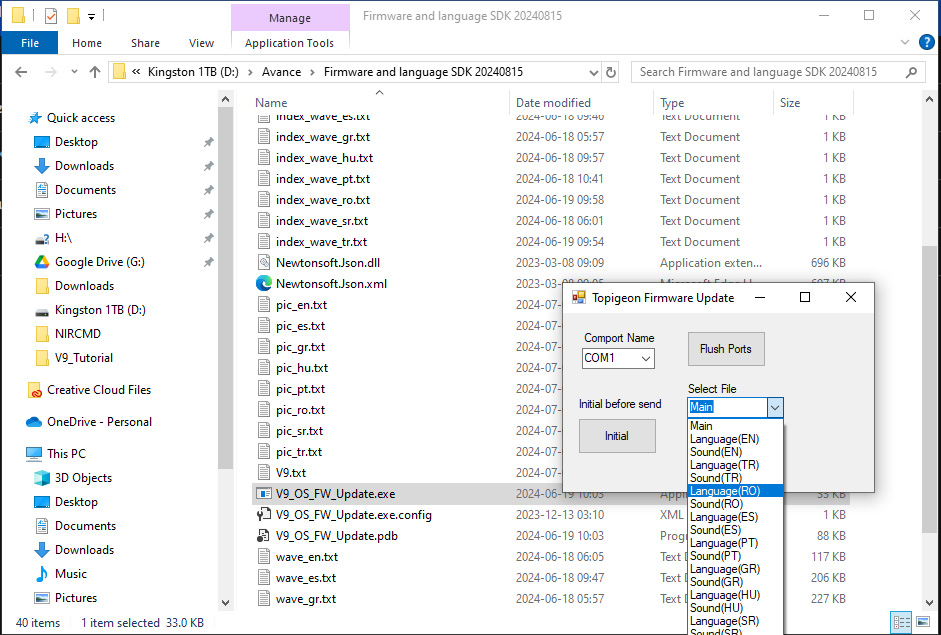Select the wave_en.txt file
Viewport: 941px width, 635px height.
307,557
